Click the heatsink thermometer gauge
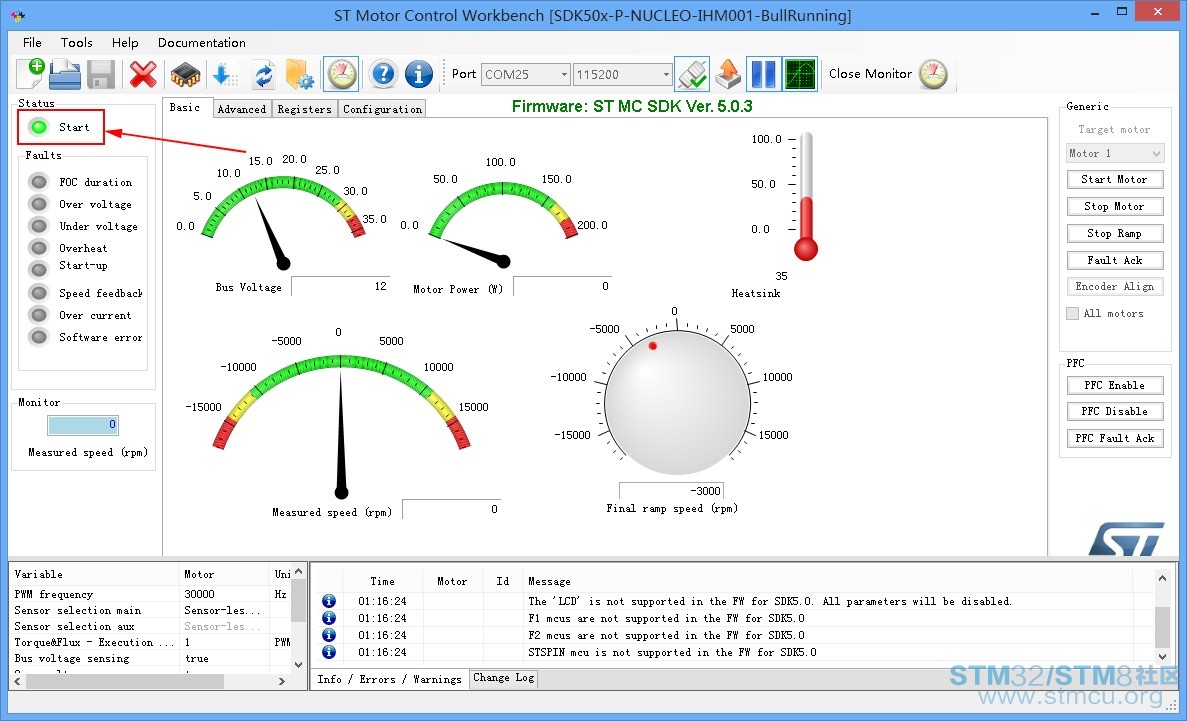 [x=805, y=196]
